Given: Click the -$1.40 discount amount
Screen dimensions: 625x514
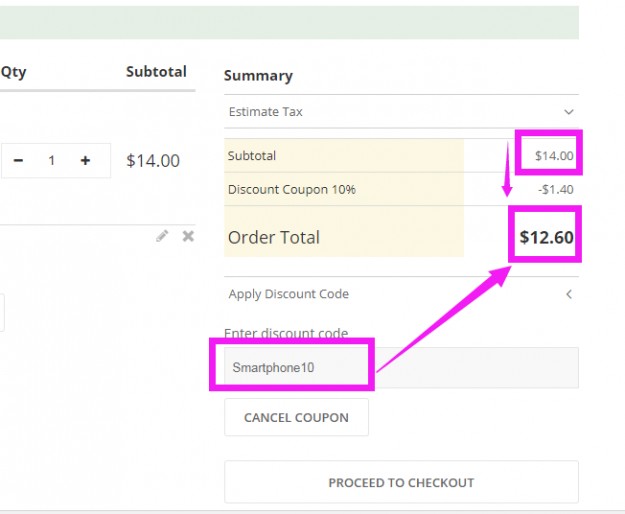Looking at the screenshot, I should click(x=555, y=189).
